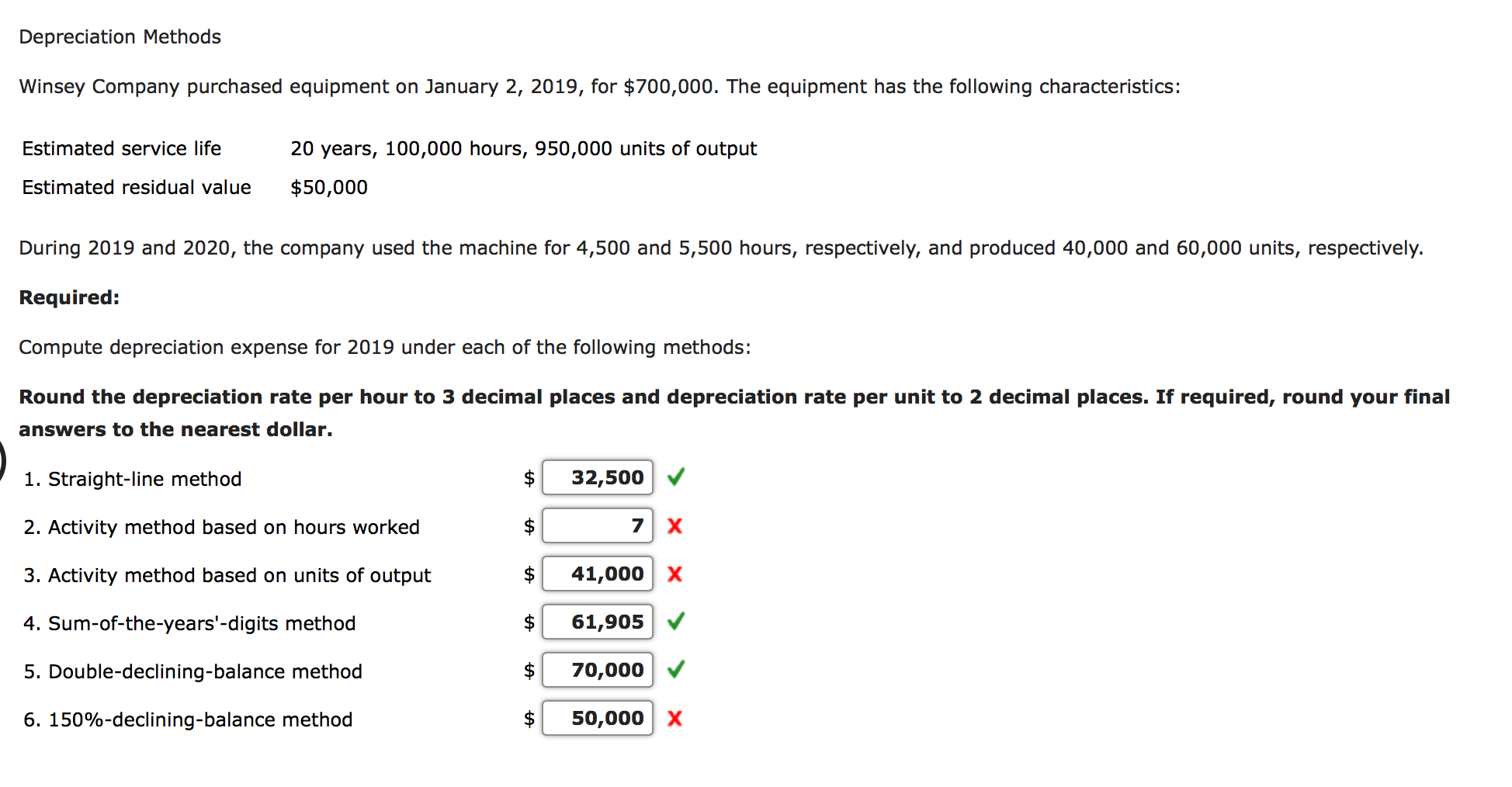Click the dollar sign beside the straight-line field
Viewport: 1512px width, 787px height.
click(x=529, y=478)
